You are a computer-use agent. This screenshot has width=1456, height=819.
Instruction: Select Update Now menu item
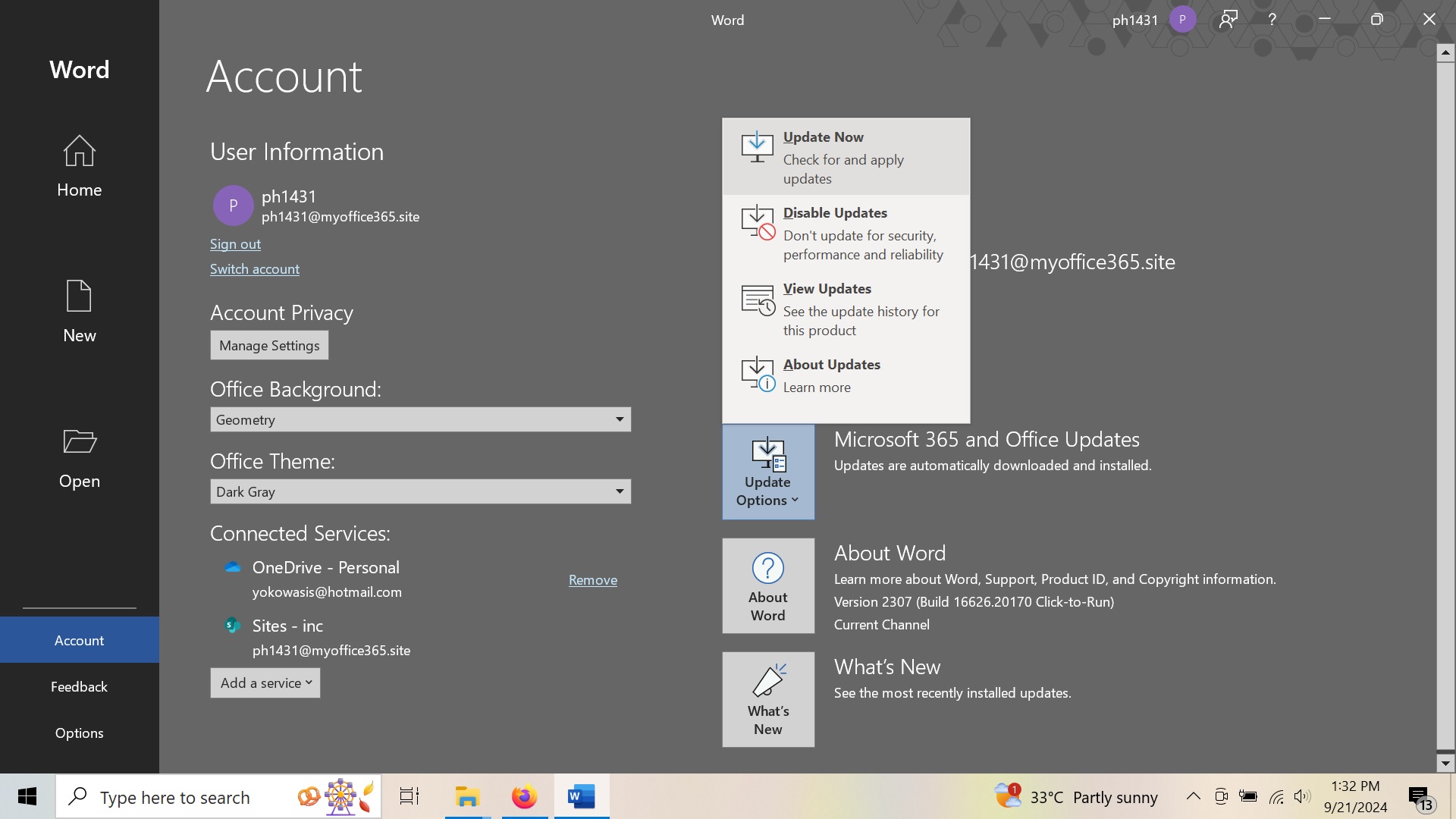tap(846, 157)
